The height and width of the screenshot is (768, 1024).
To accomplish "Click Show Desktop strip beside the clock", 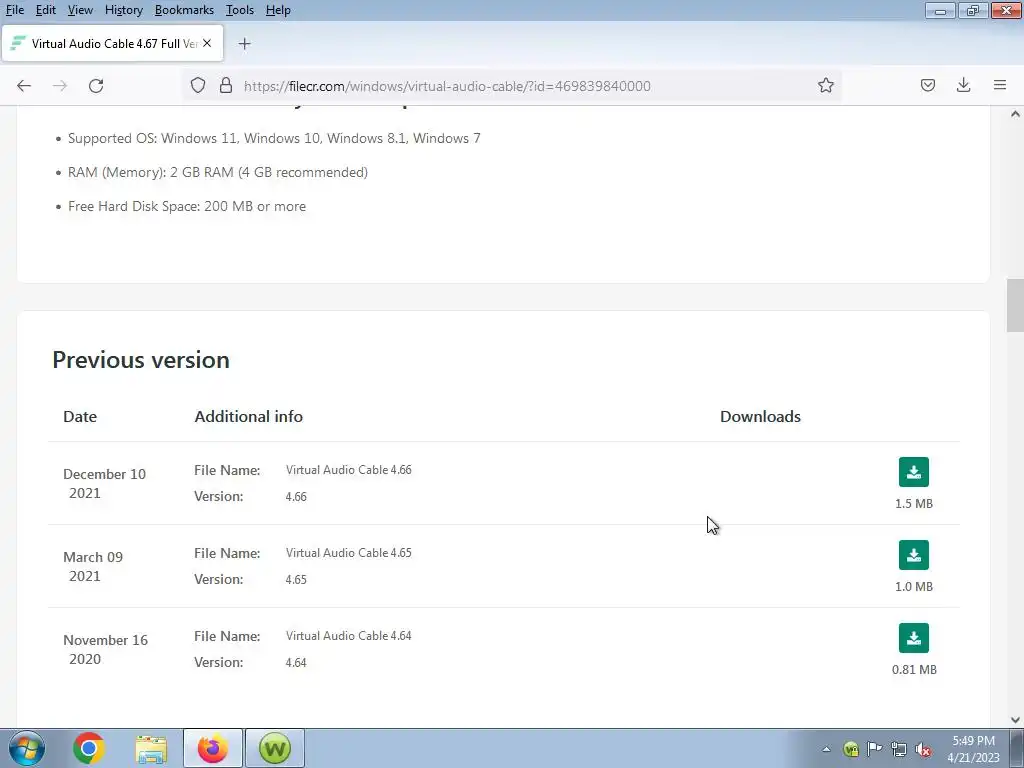I will pos(1016,749).
